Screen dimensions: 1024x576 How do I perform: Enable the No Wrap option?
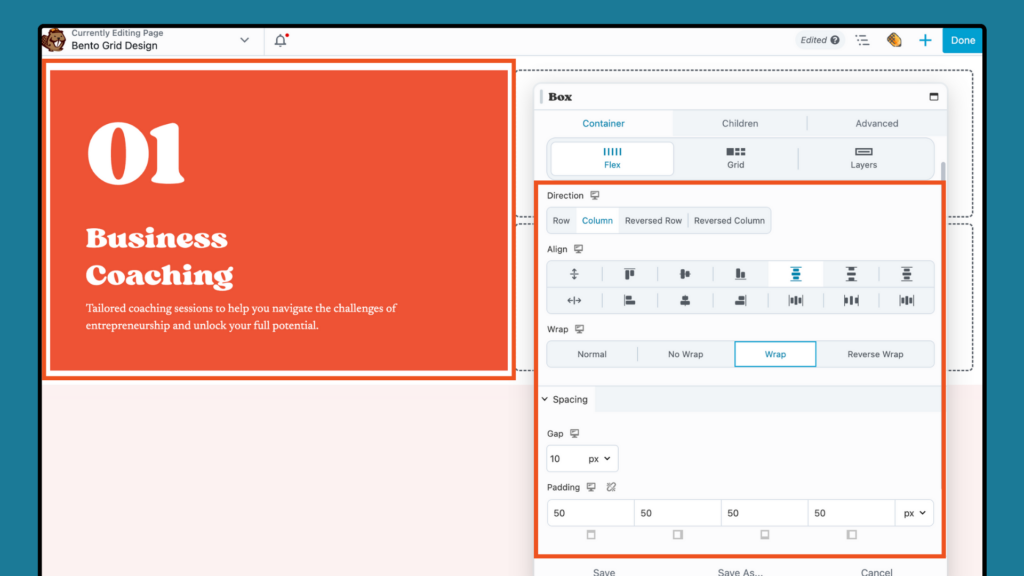[684, 354]
